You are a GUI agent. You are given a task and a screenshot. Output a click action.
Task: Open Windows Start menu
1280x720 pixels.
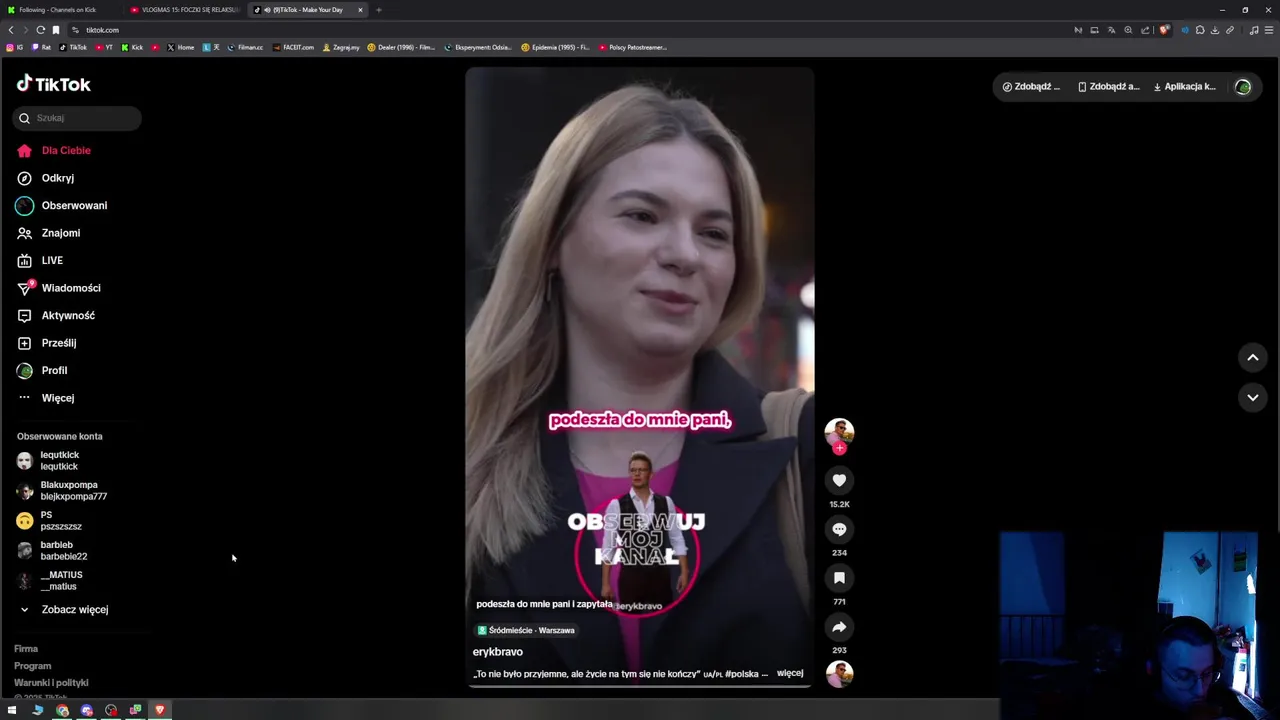pos(12,710)
